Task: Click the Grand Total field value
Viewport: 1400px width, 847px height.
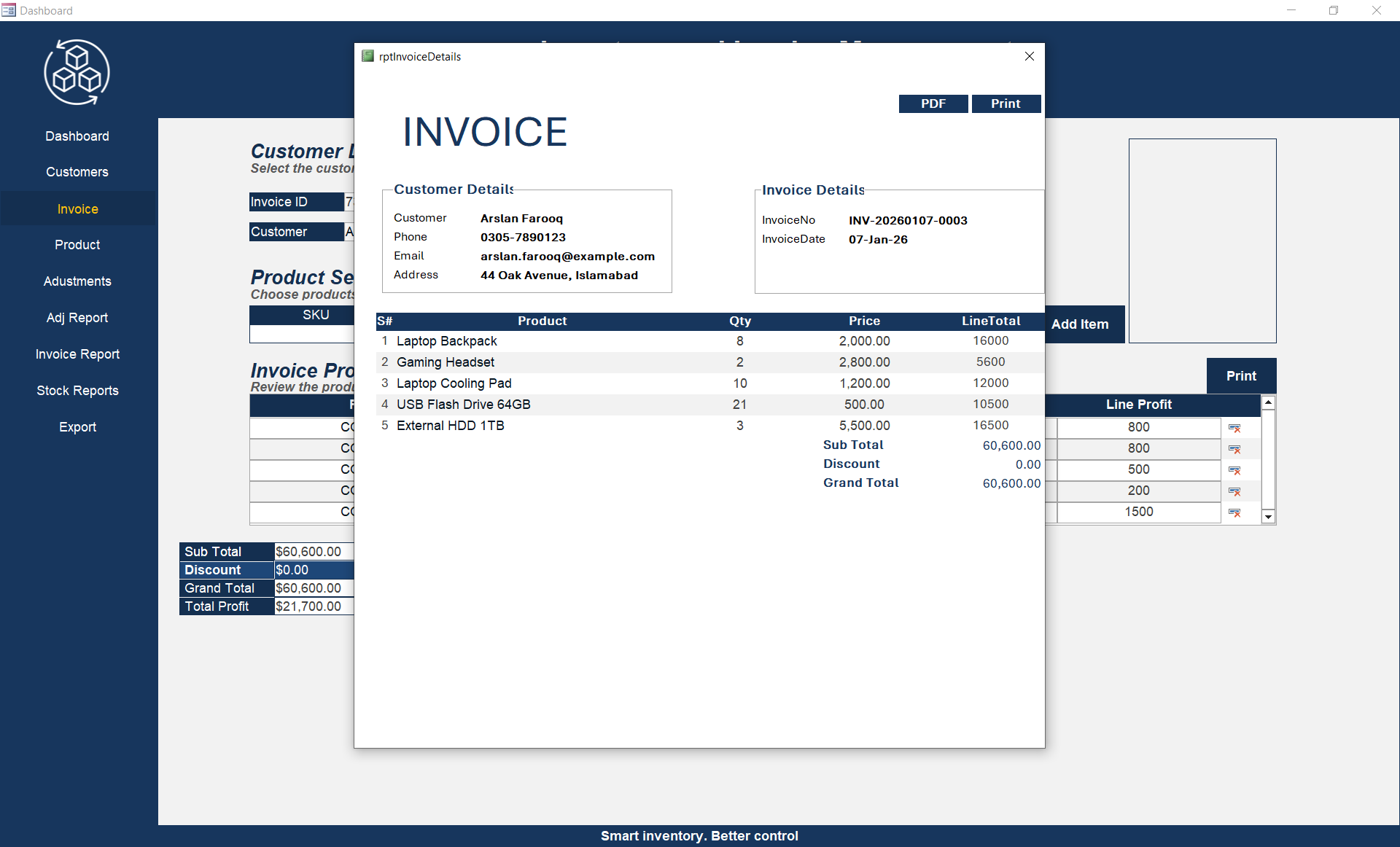Action: pyautogui.click(x=314, y=588)
